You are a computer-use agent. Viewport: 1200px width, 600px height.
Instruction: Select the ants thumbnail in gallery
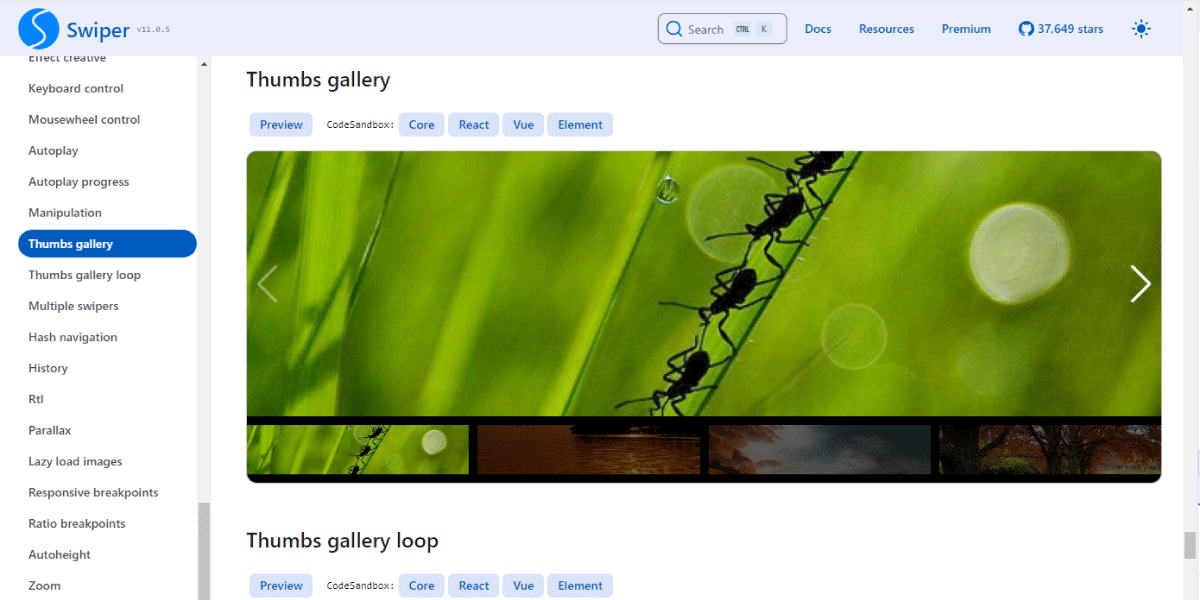pos(358,449)
